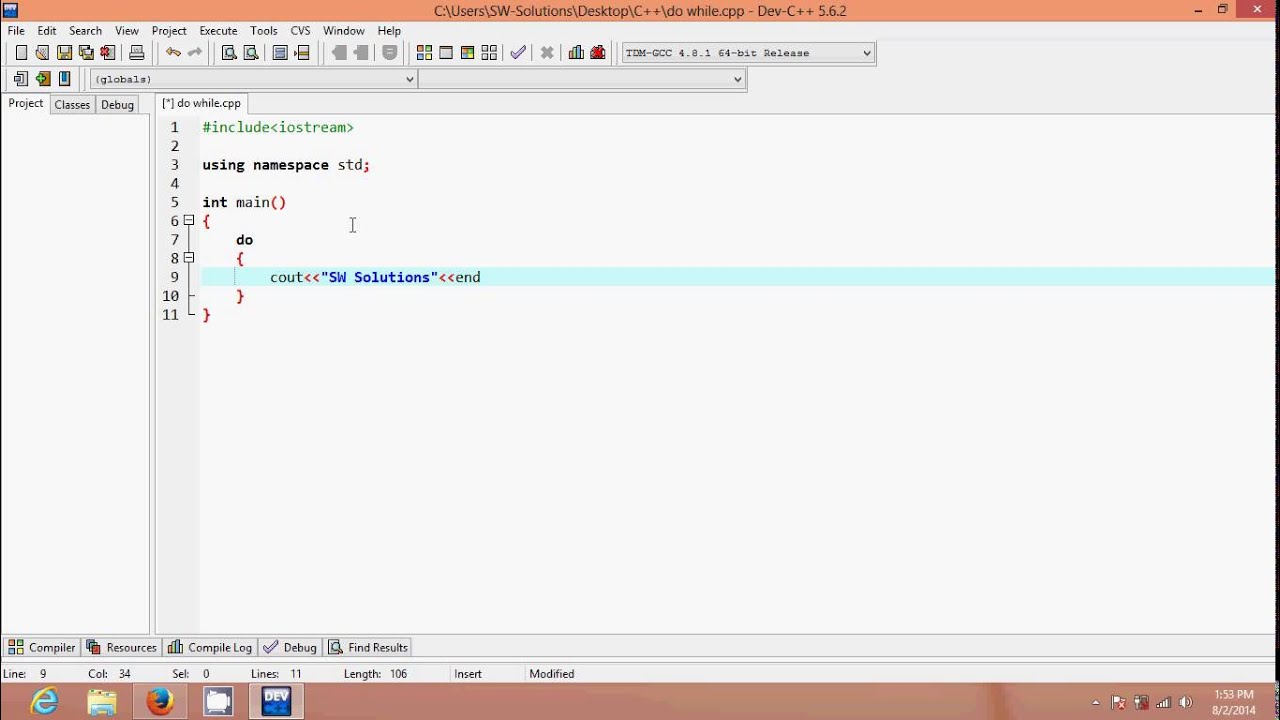
Task: Click the Toggle Bookmarks green plus icon
Action: (x=42, y=79)
